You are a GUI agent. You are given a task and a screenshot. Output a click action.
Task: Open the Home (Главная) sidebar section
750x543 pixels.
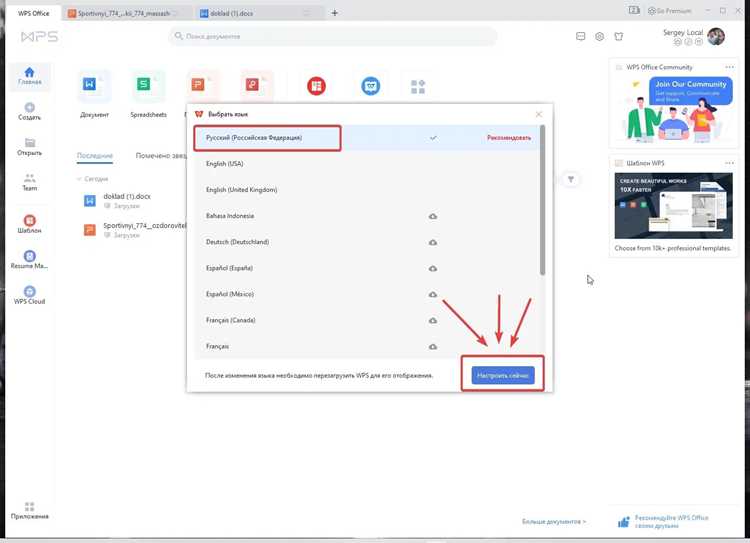[x=29, y=76]
